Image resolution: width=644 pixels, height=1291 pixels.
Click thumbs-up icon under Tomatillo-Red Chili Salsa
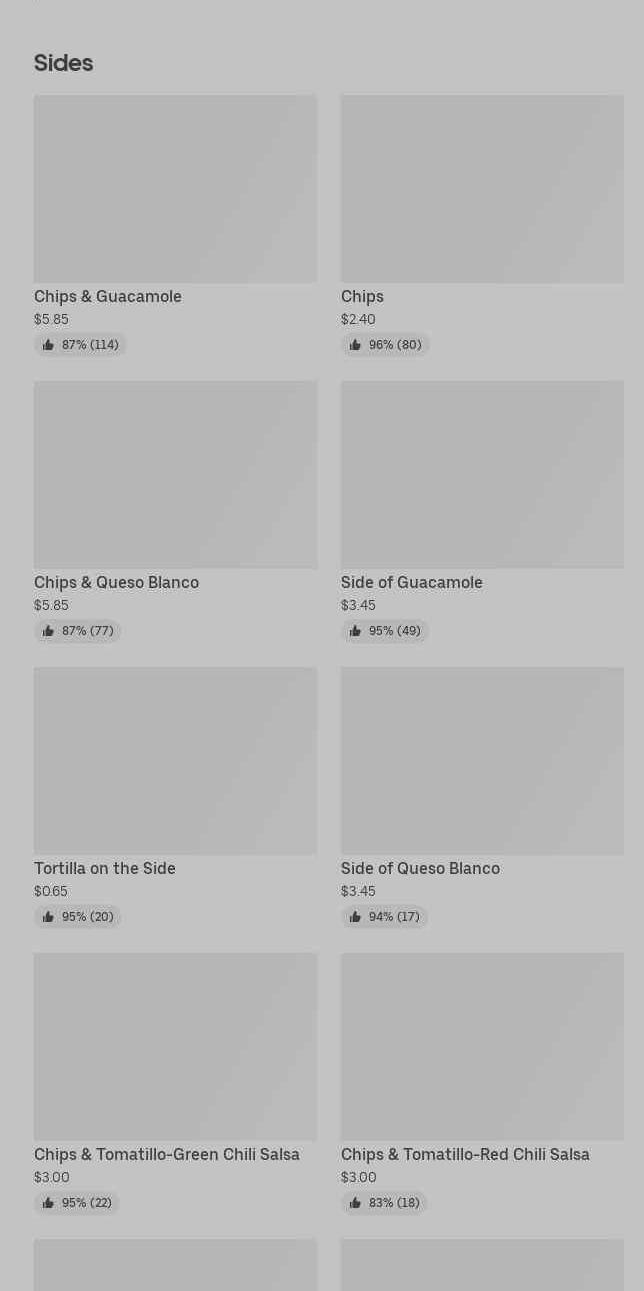[355, 1203]
